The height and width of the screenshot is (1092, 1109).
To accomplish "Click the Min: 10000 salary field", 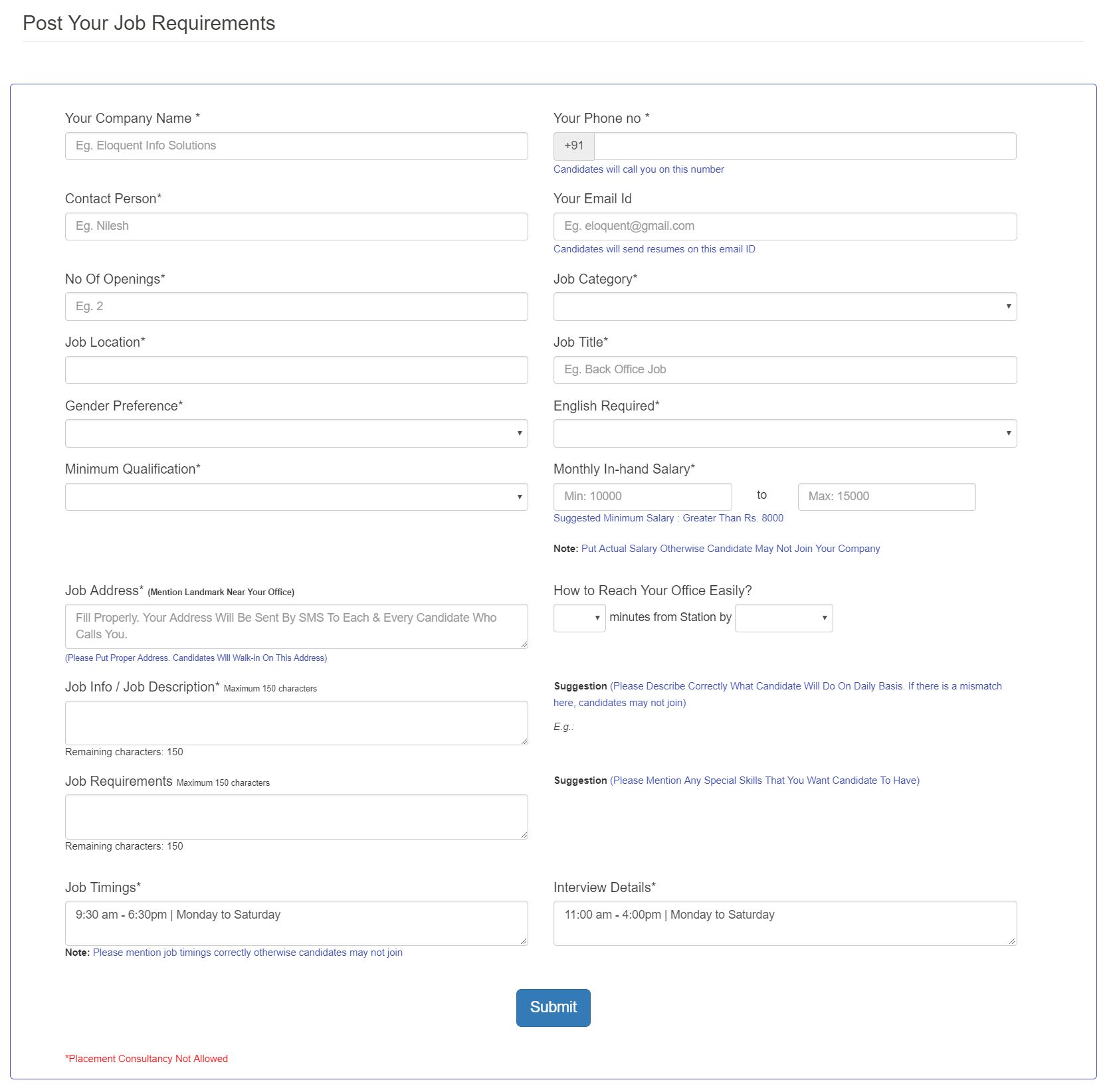I will click(x=641, y=496).
